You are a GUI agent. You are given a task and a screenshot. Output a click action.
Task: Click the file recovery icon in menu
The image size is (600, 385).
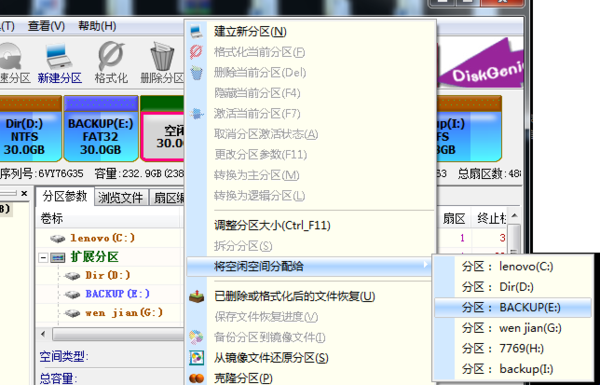[x=197, y=296]
